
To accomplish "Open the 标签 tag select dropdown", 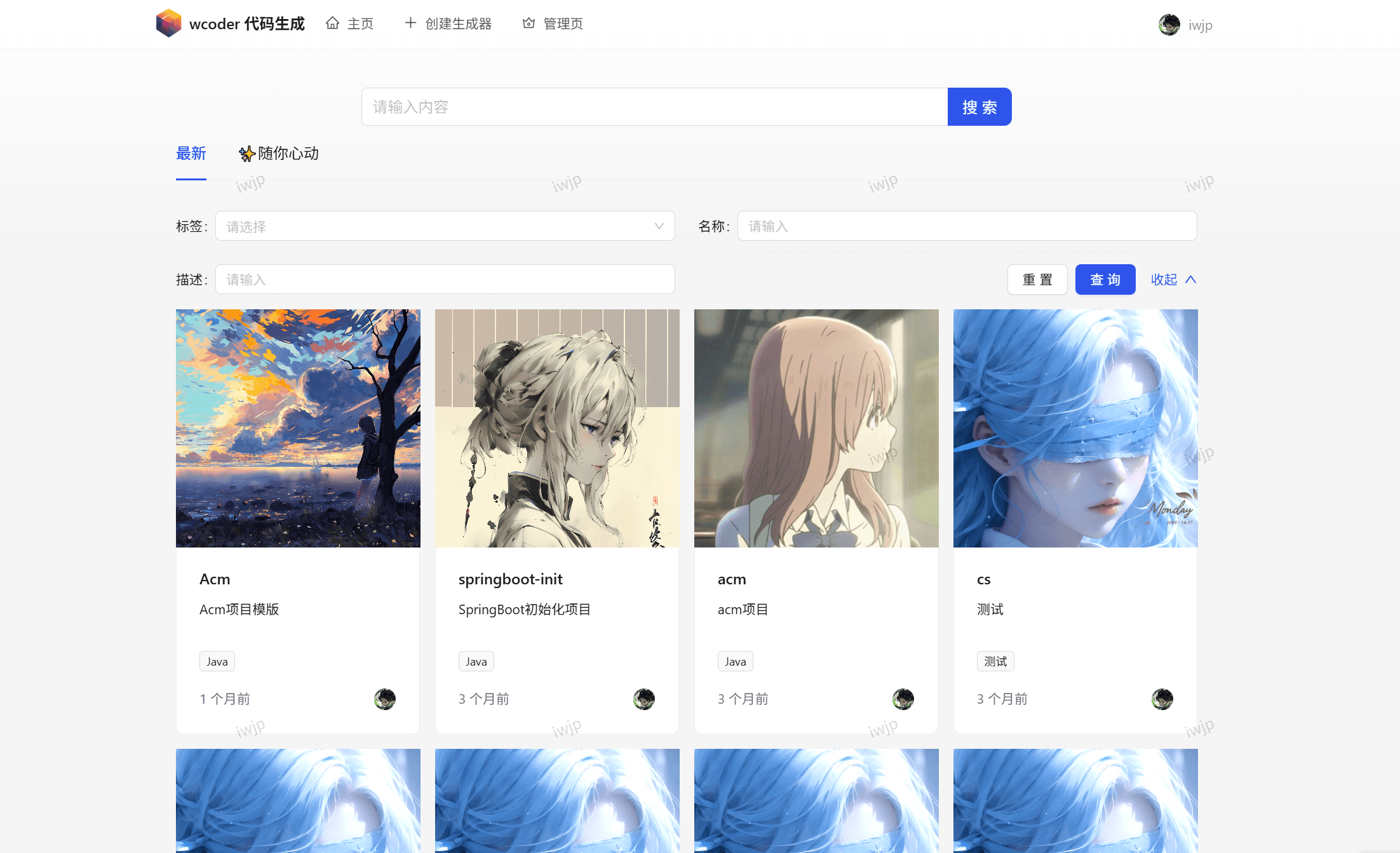I will (x=445, y=226).
